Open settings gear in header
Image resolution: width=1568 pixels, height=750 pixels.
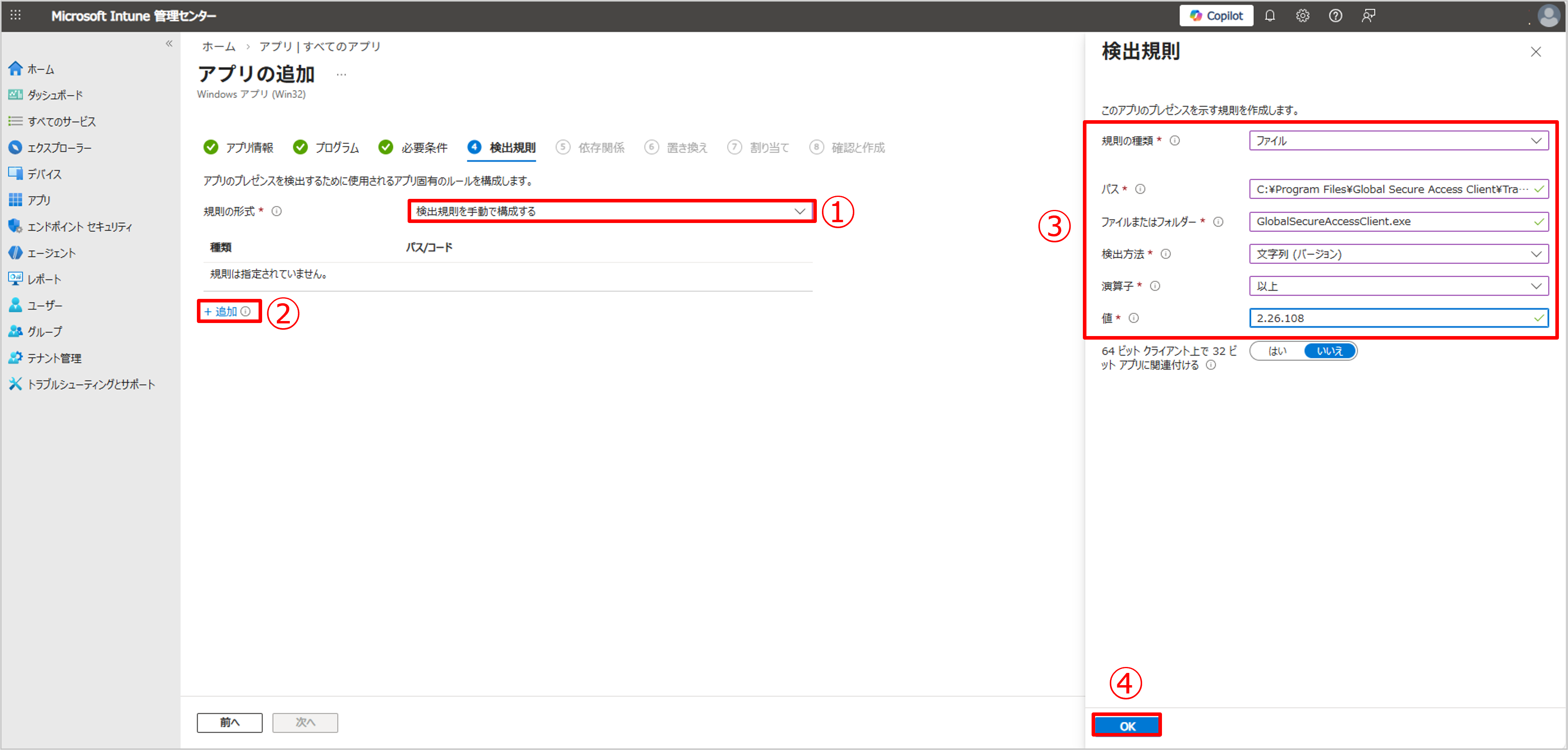click(x=1302, y=16)
